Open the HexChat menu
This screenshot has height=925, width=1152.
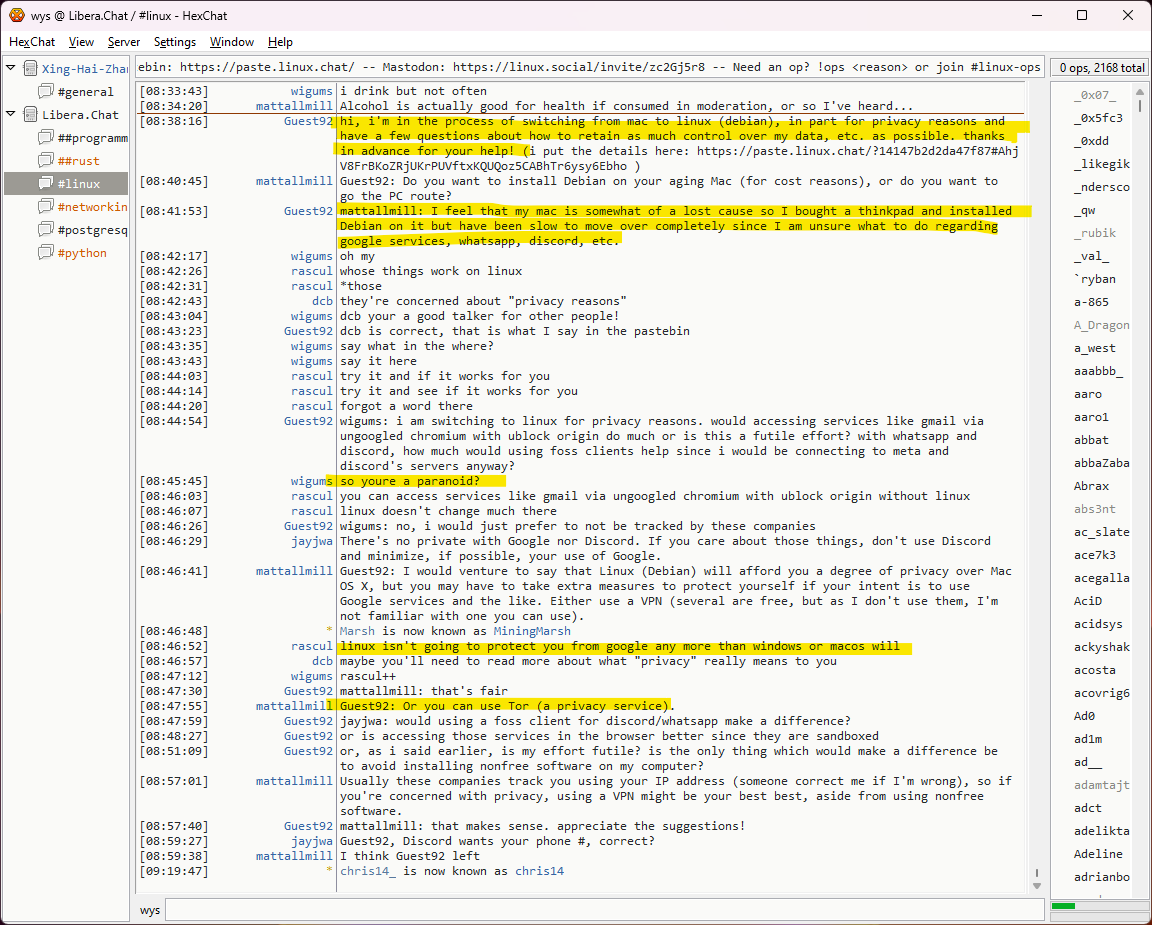click(32, 42)
